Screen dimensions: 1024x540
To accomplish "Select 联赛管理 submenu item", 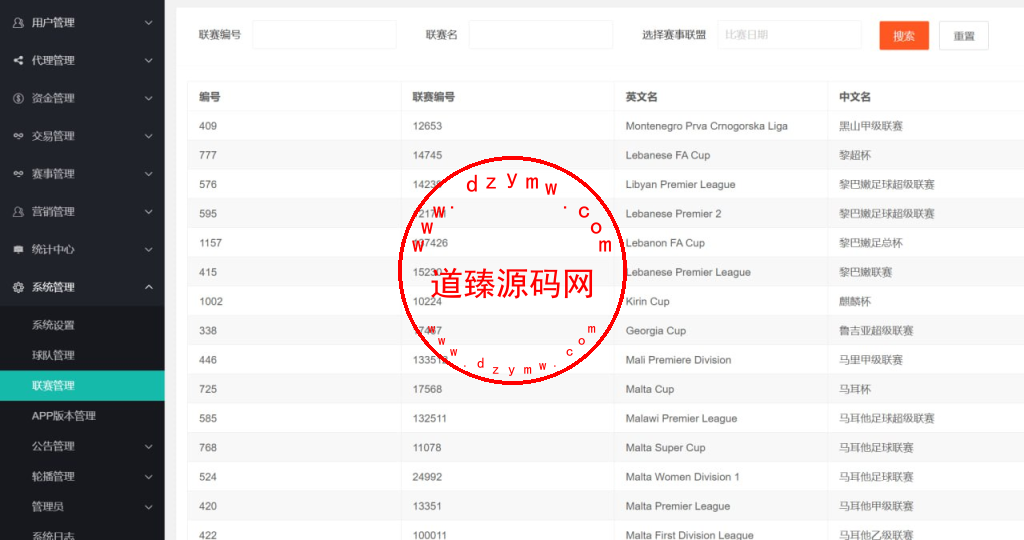I will point(82,386).
